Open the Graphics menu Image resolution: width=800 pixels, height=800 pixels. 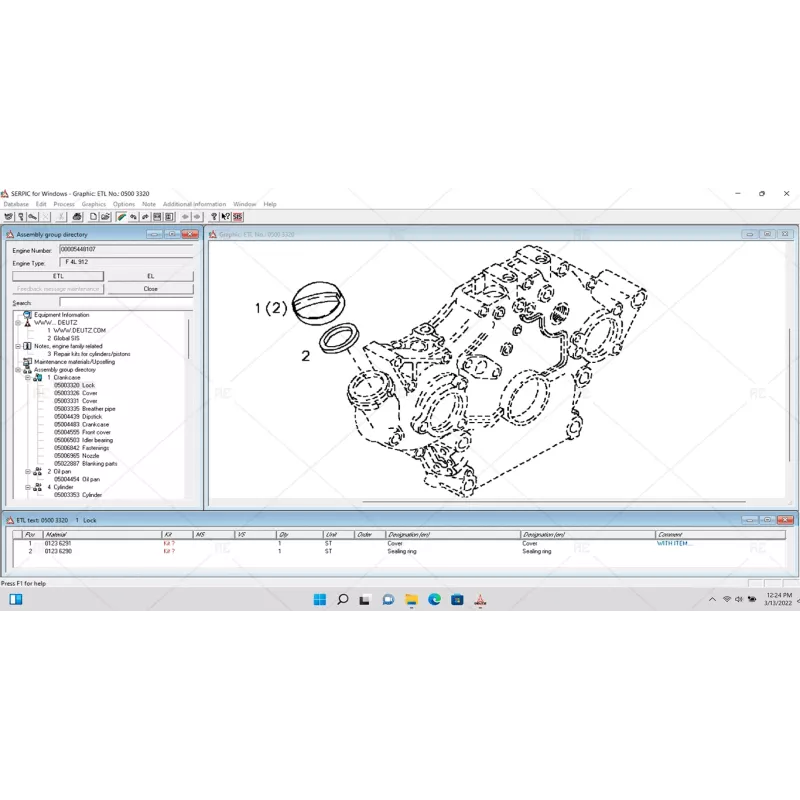coord(94,204)
